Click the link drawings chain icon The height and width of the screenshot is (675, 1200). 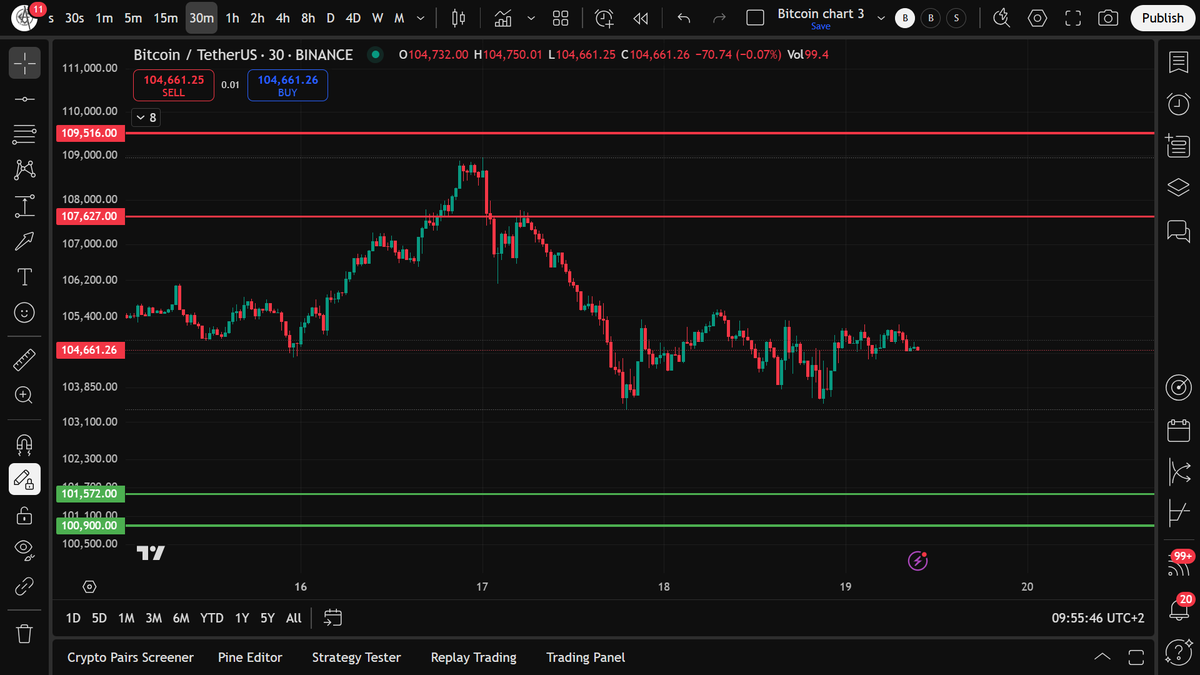25,586
